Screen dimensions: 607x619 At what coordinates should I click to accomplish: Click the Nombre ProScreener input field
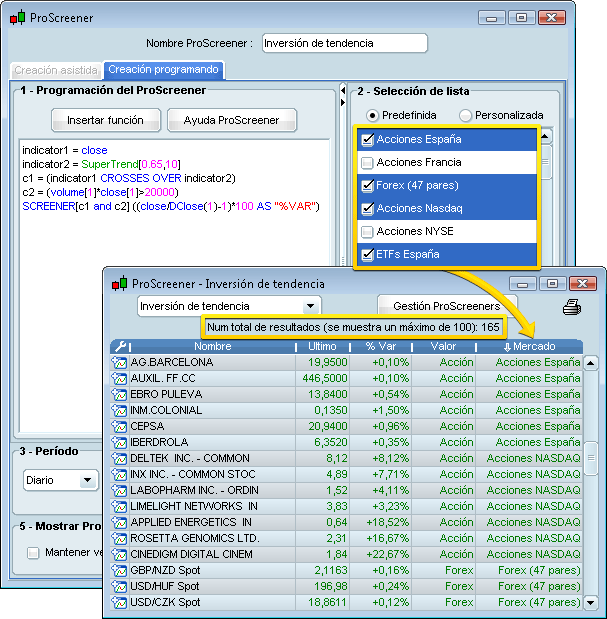click(x=345, y=43)
